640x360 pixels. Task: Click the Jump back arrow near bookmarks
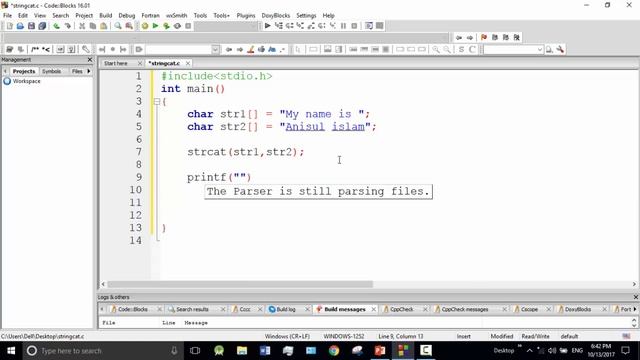459,37
